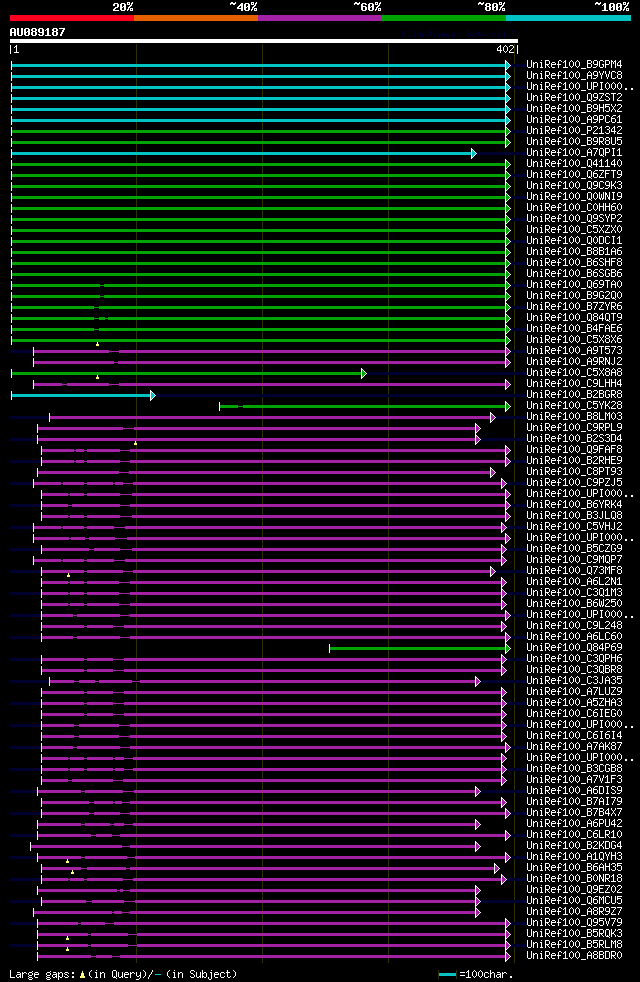Select the UniRef100_B2BGR8 label

(x=574, y=395)
